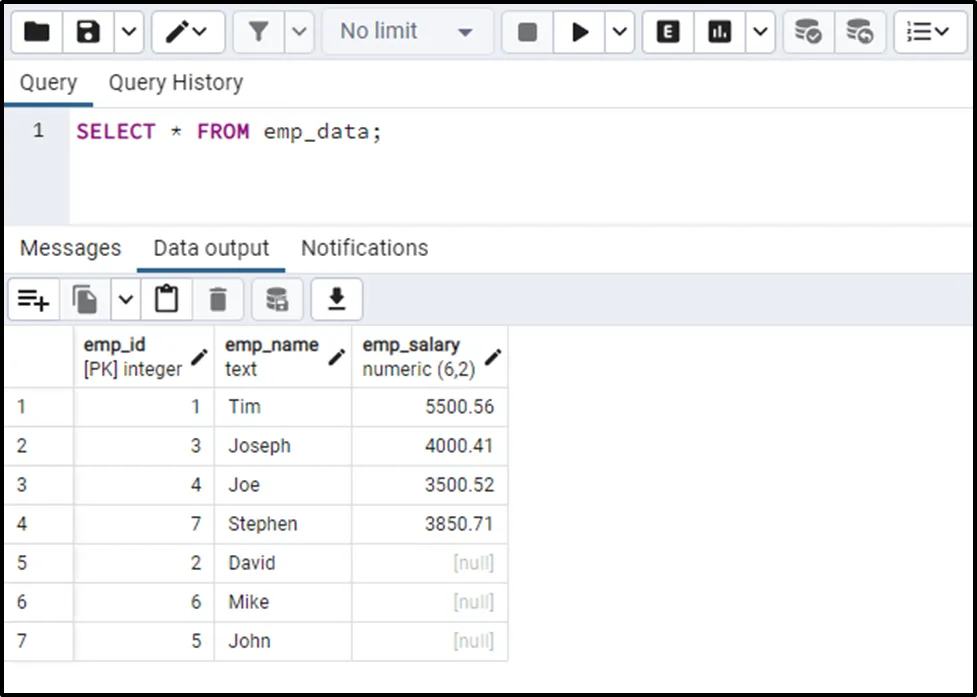Click the Rollback database icon

[859, 32]
